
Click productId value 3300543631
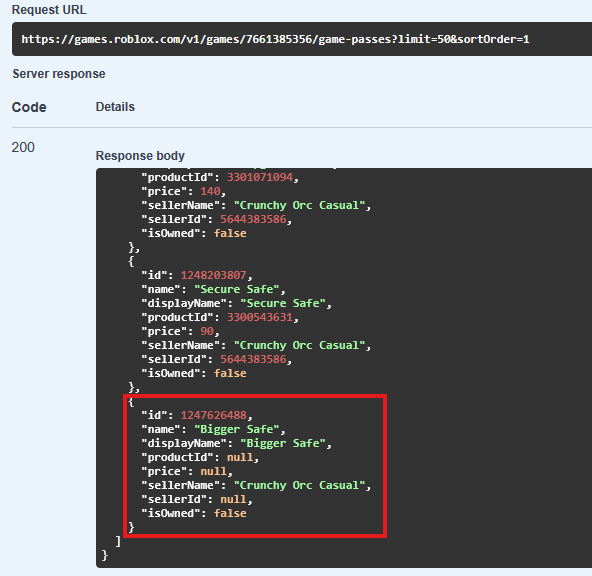coord(260,317)
